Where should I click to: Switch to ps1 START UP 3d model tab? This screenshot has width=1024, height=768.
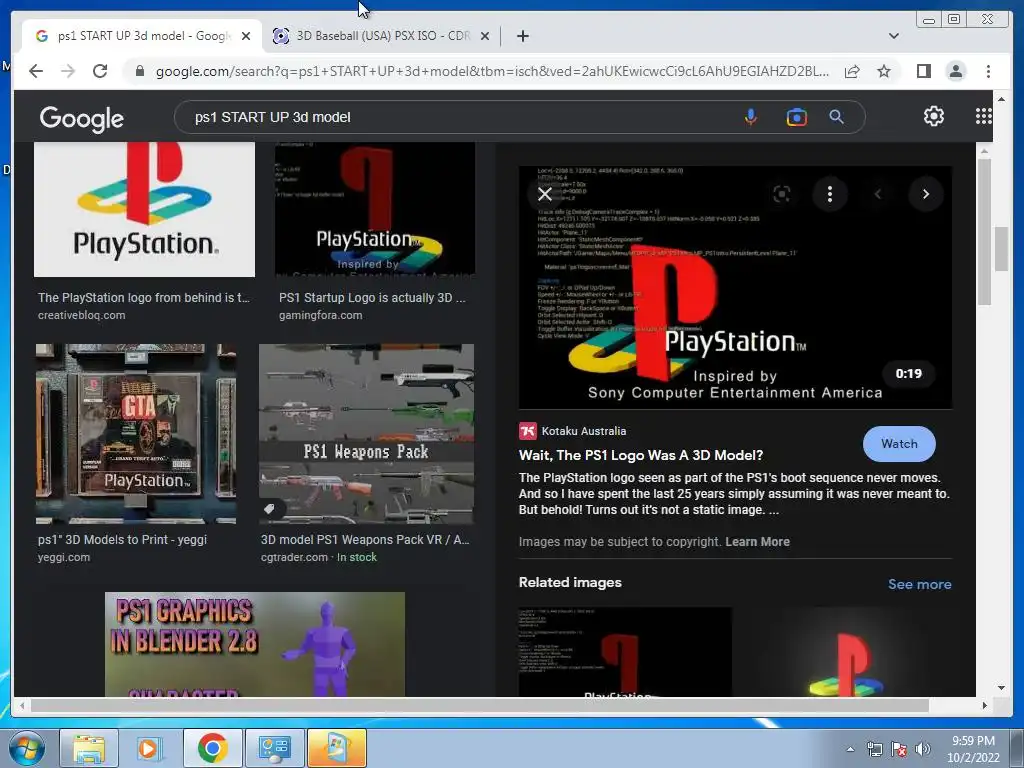pyautogui.click(x=142, y=36)
